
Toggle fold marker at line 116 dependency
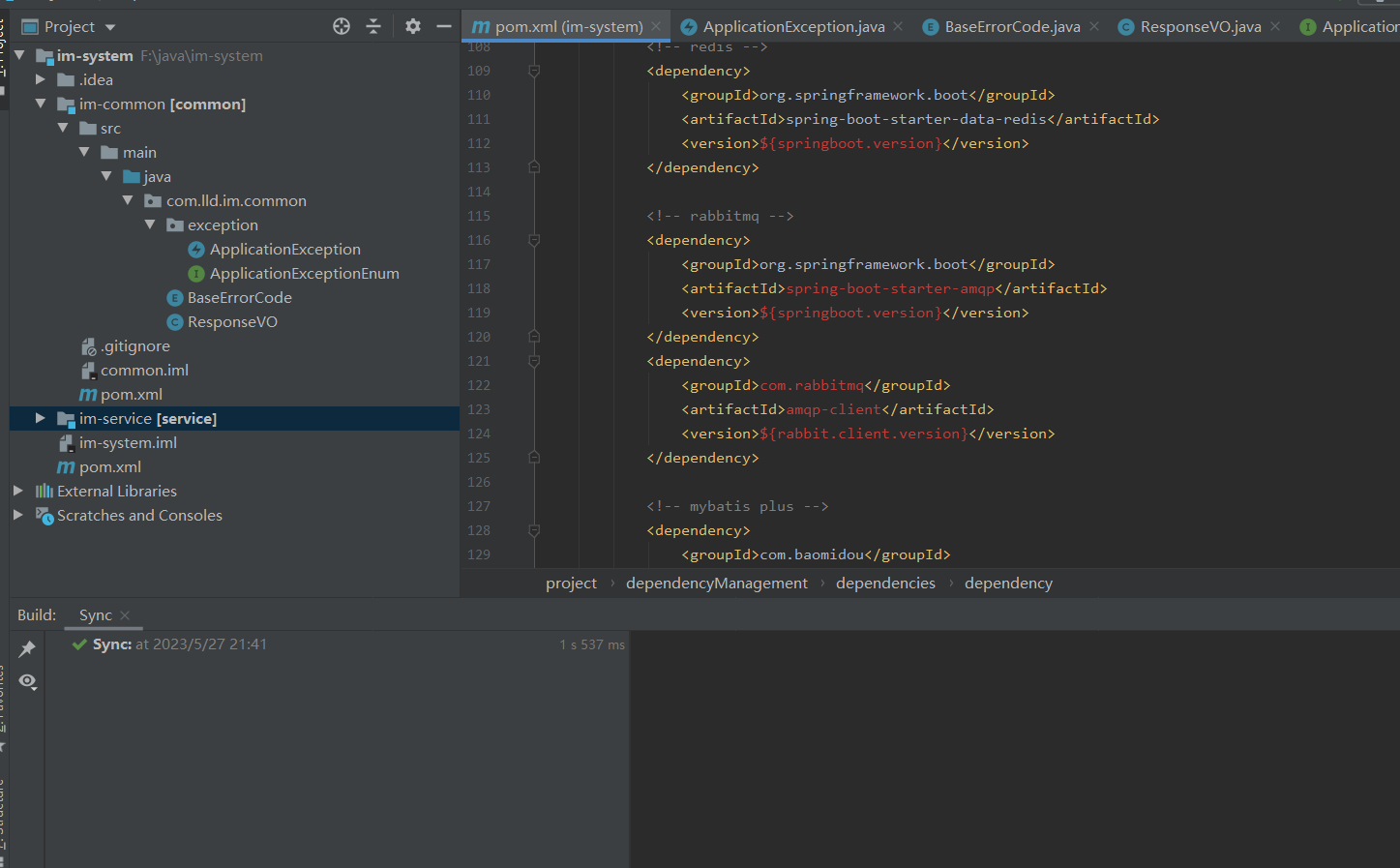pyautogui.click(x=534, y=240)
